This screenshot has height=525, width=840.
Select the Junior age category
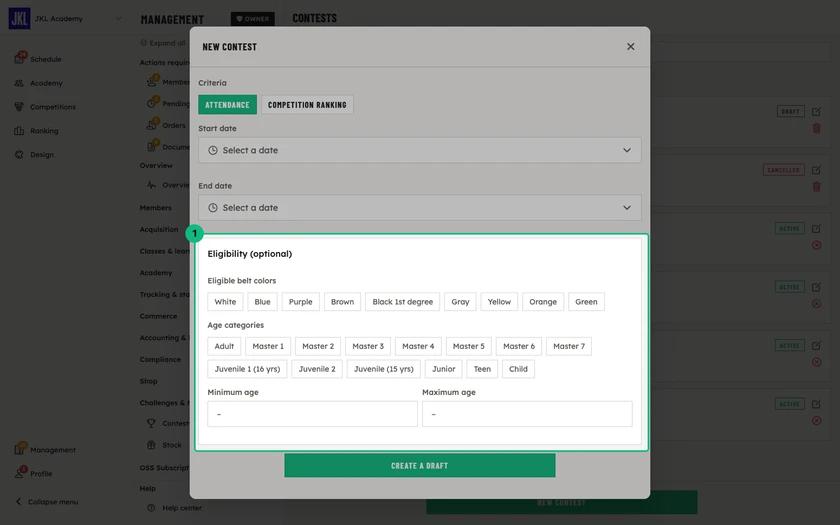pos(444,369)
